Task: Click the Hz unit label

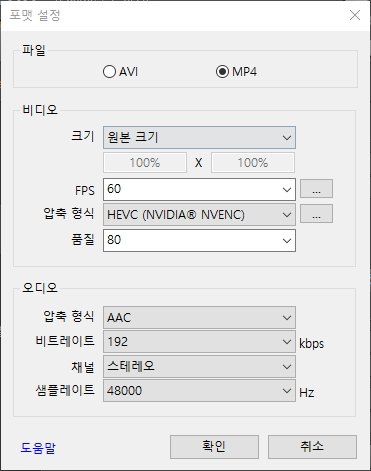Action: [307, 393]
